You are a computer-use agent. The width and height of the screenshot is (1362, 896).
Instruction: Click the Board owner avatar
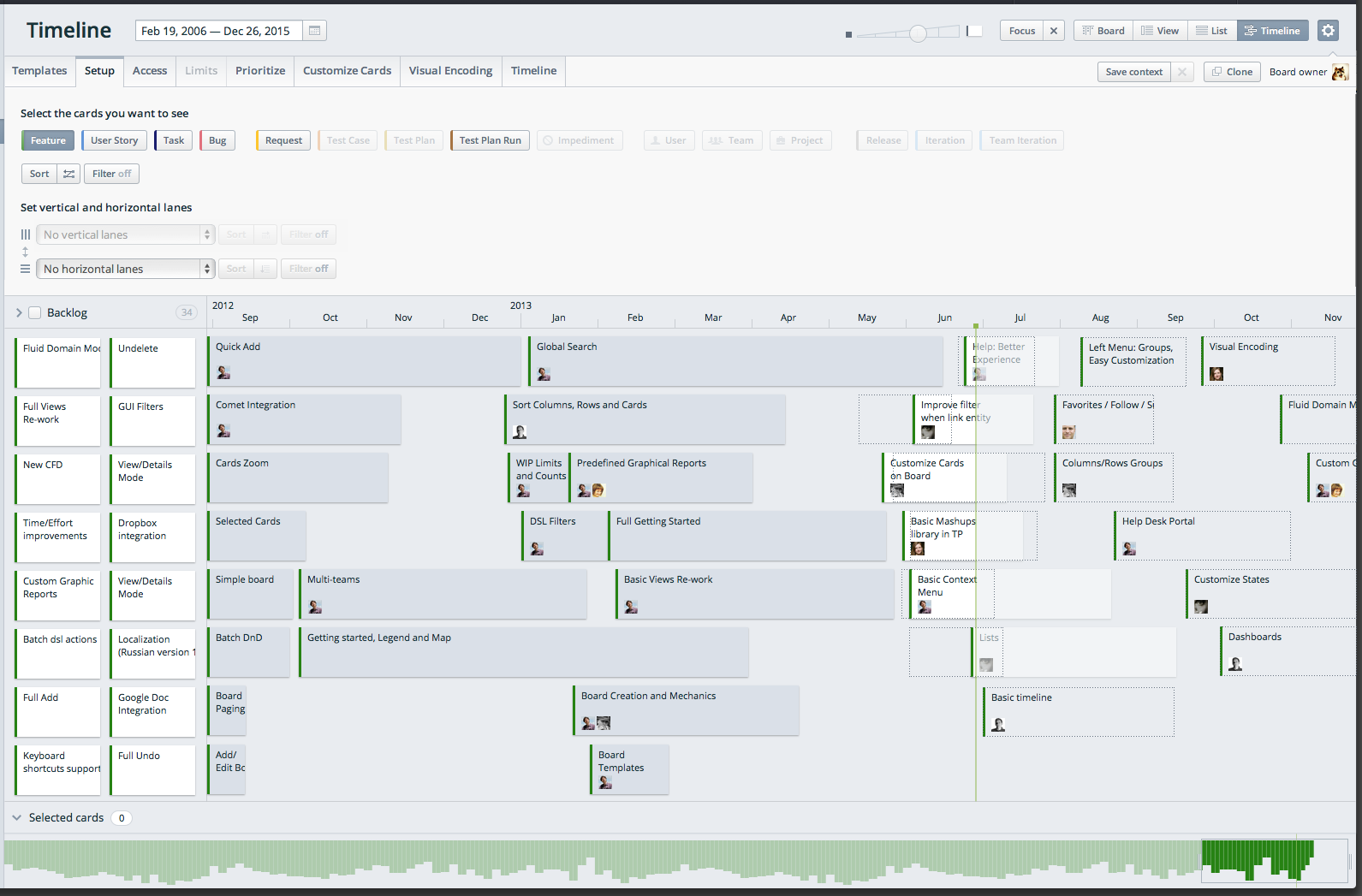click(x=1340, y=72)
